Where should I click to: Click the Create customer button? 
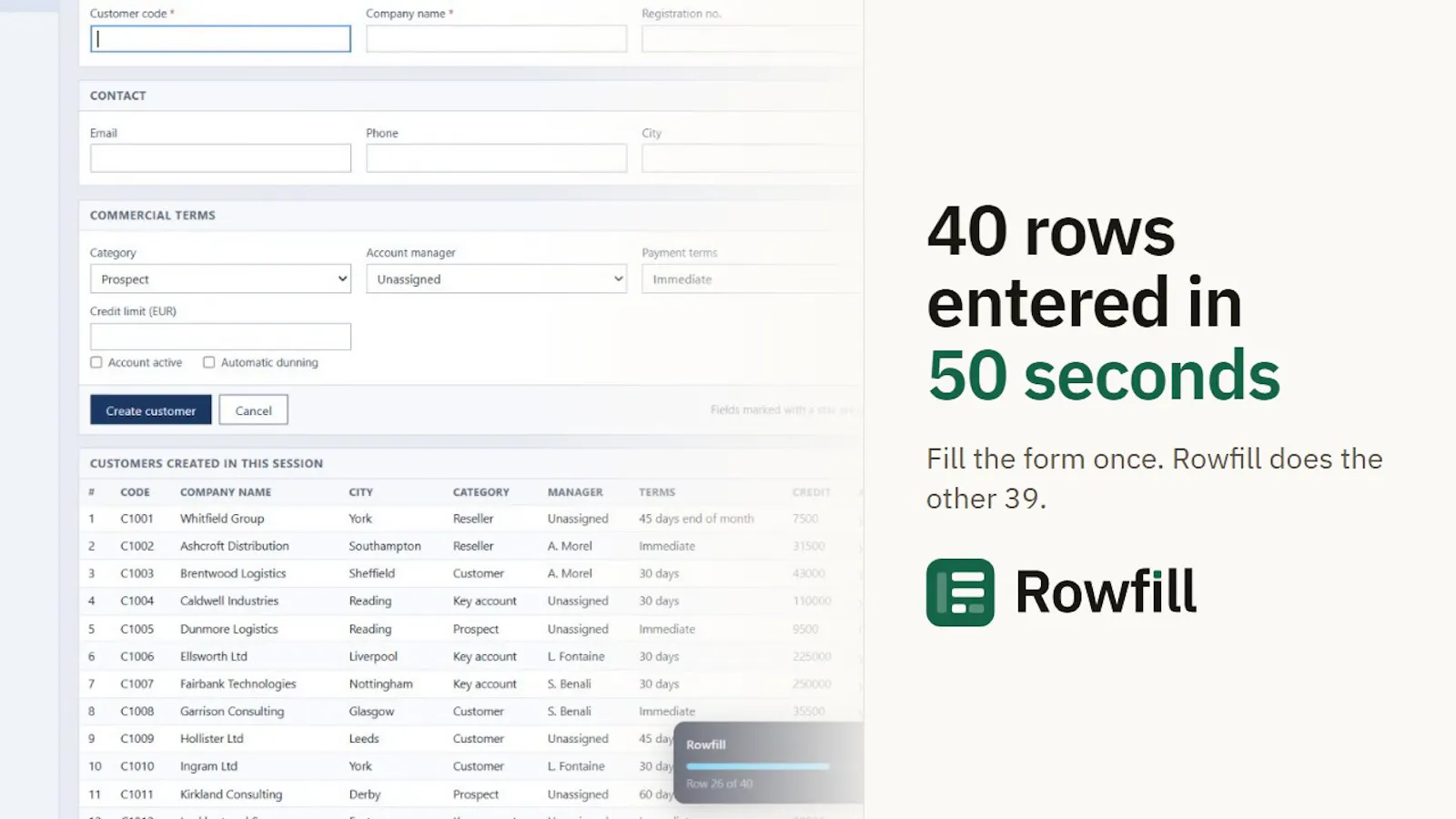151,410
